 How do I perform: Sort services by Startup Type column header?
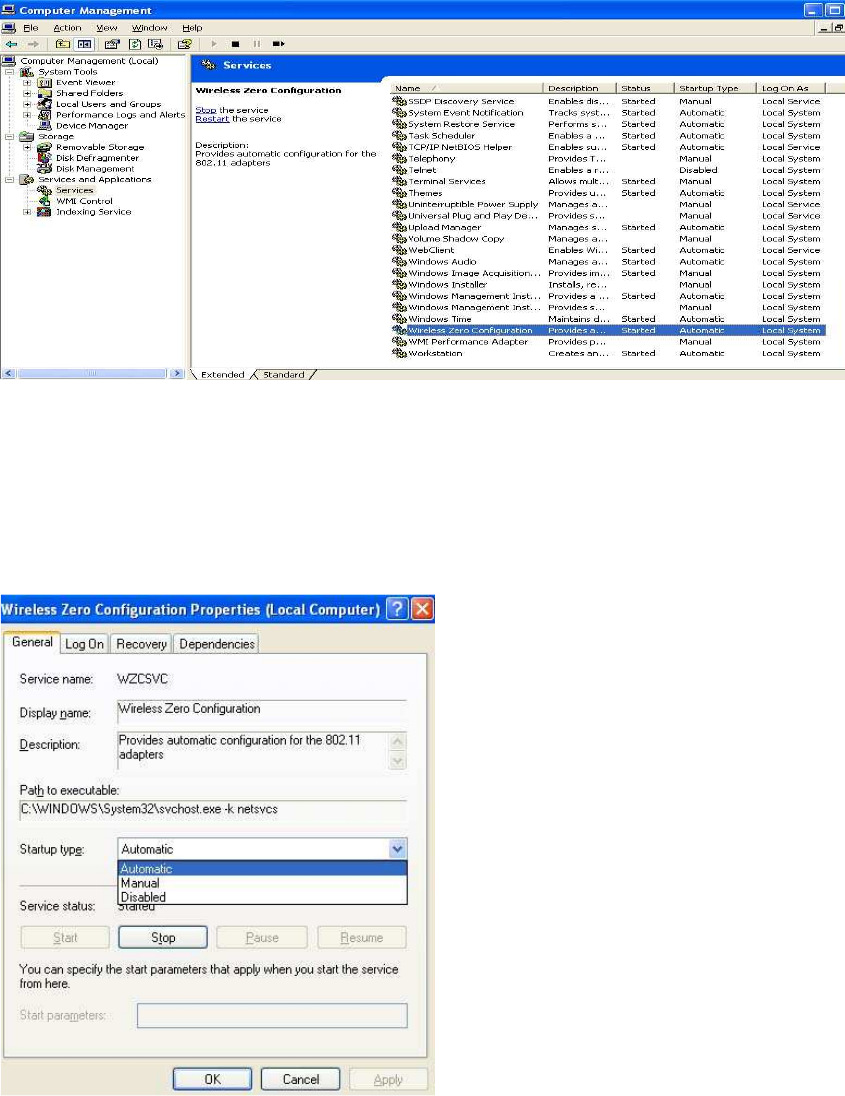tap(716, 88)
